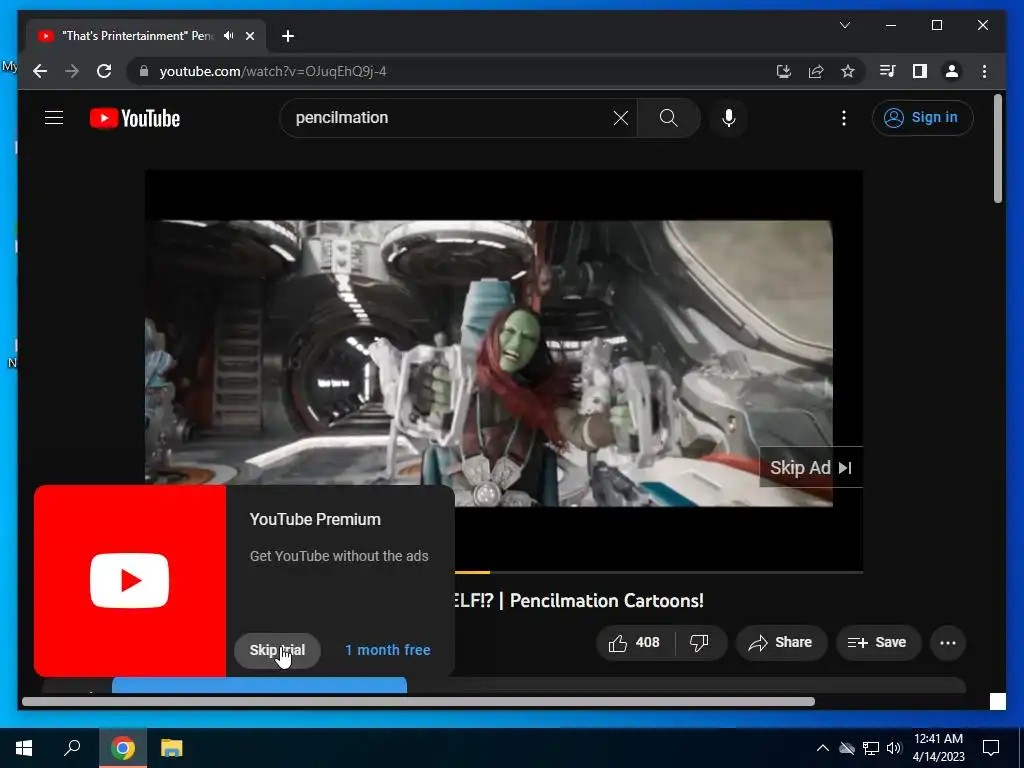Open OneDrive cloud tray icon
The height and width of the screenshot is (768, 1024).
click(847, 748)
